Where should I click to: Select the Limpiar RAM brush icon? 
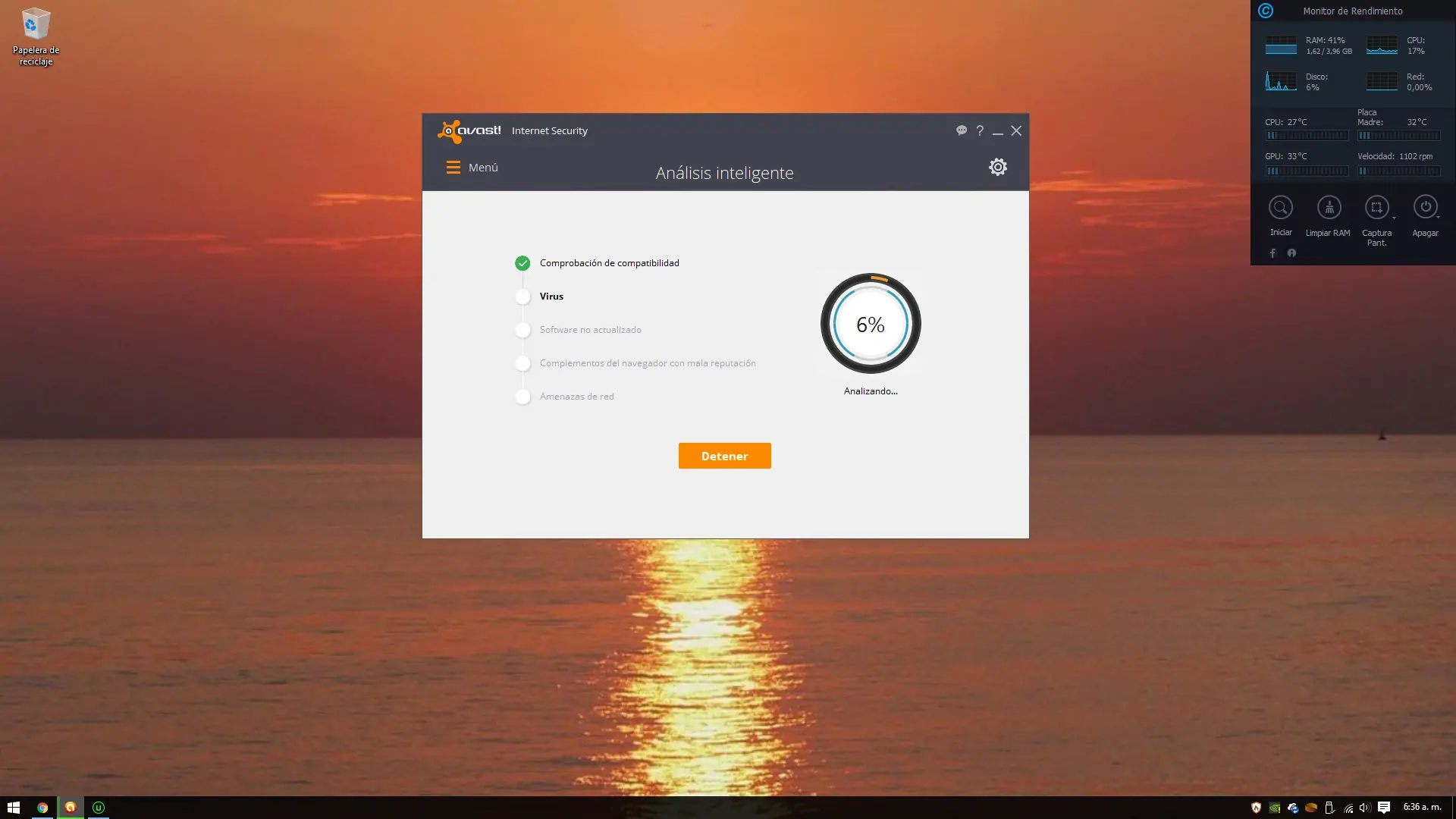coord(1328,208)
